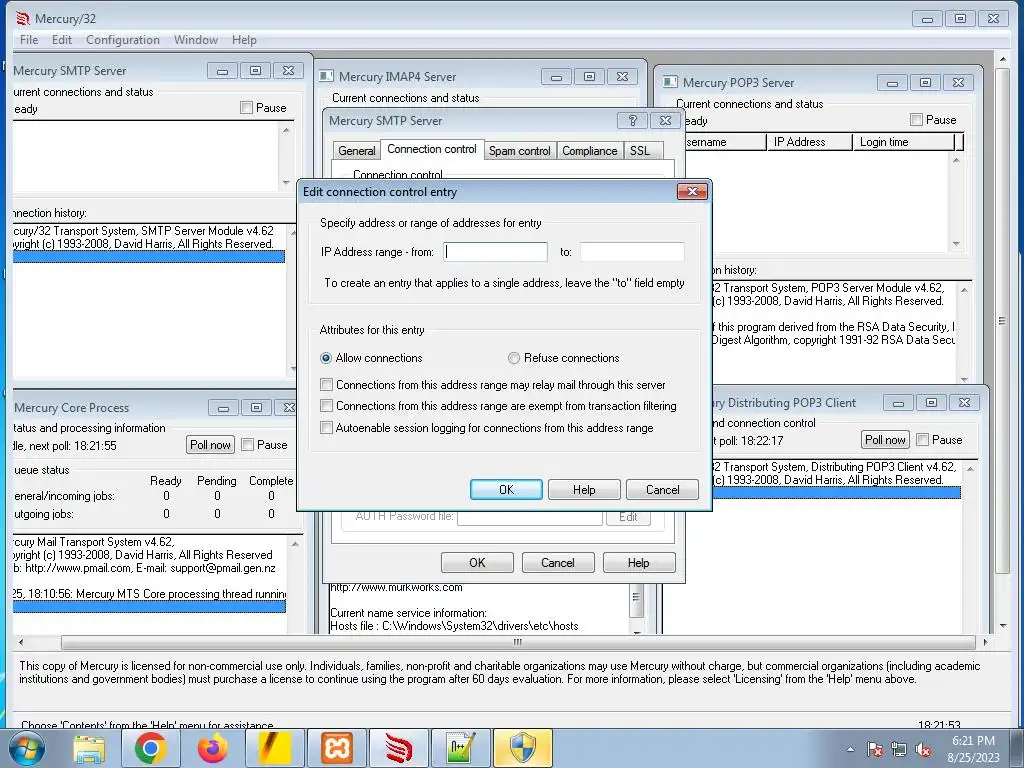Toggle Pause in Mercury SMTP Server window
This screenshot has width=1024, height=768.
(246, 108)
